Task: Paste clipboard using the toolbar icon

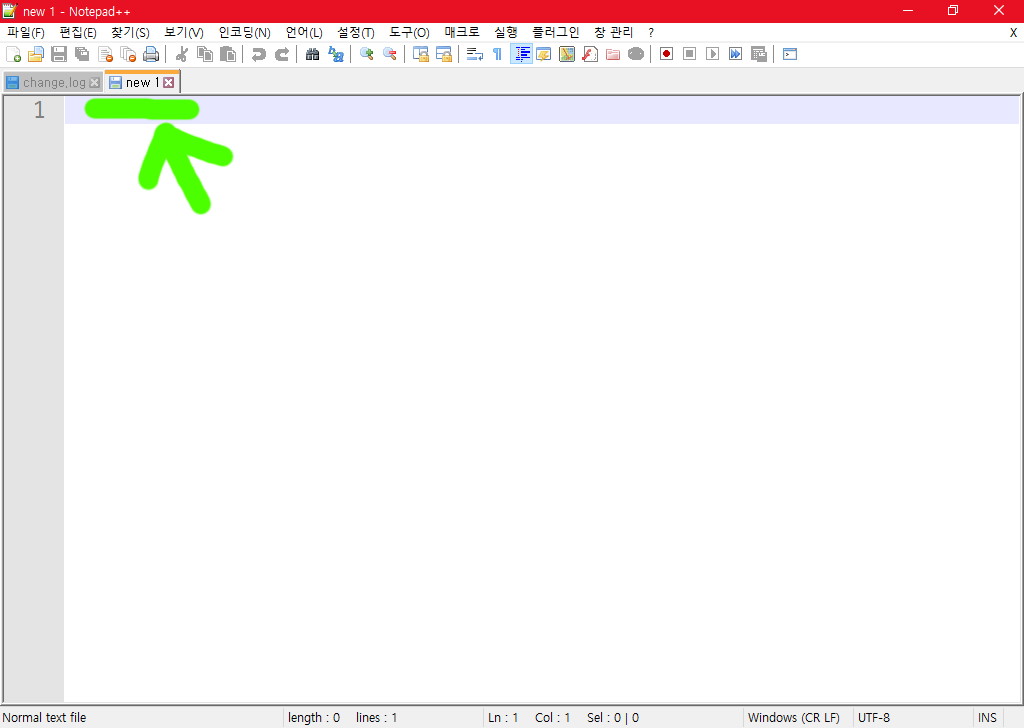Action: click(x=228, y=54)
